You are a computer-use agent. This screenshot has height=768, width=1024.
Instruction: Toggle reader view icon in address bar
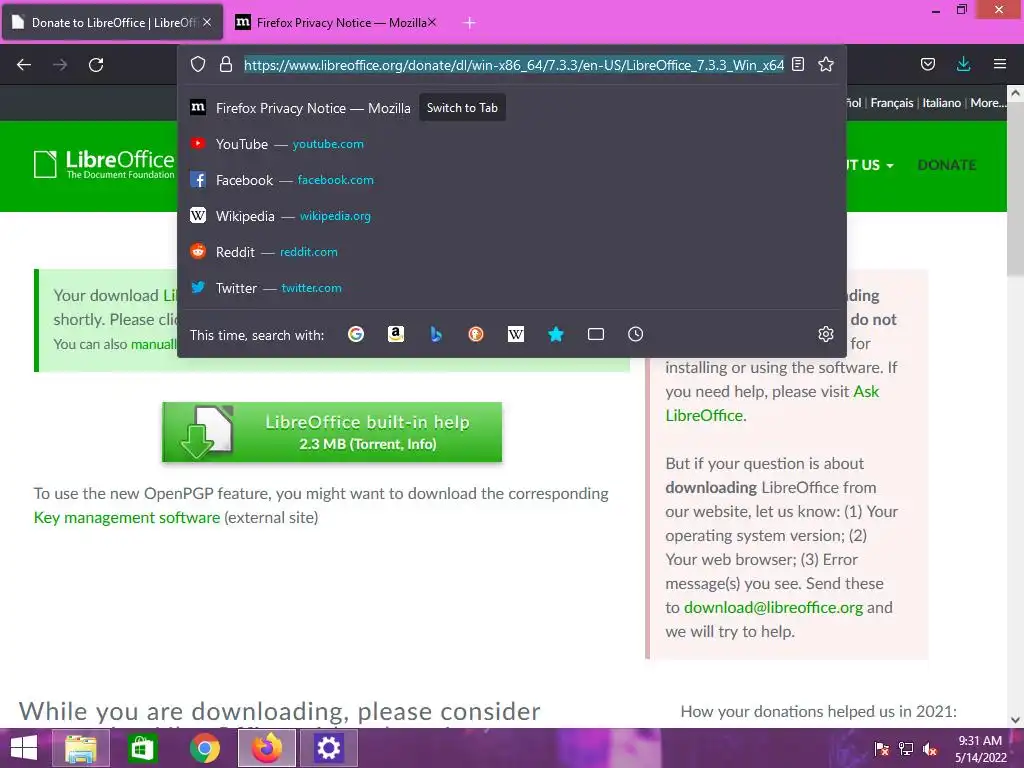point(798,64)
